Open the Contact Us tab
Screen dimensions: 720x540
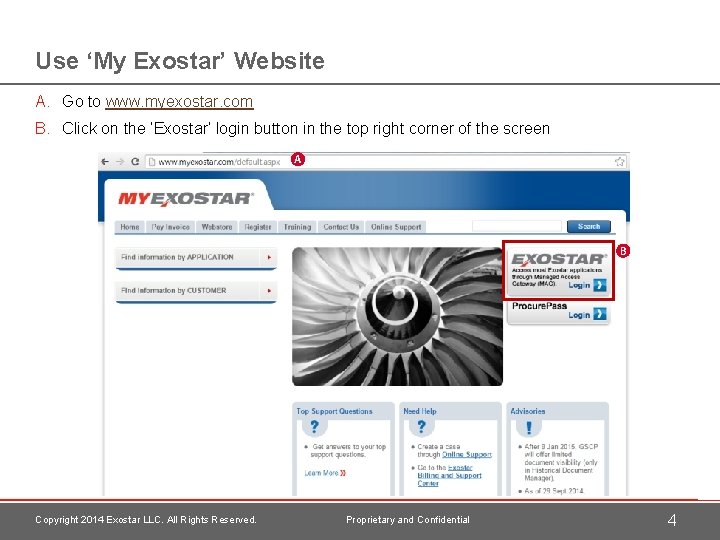(341, 227)
